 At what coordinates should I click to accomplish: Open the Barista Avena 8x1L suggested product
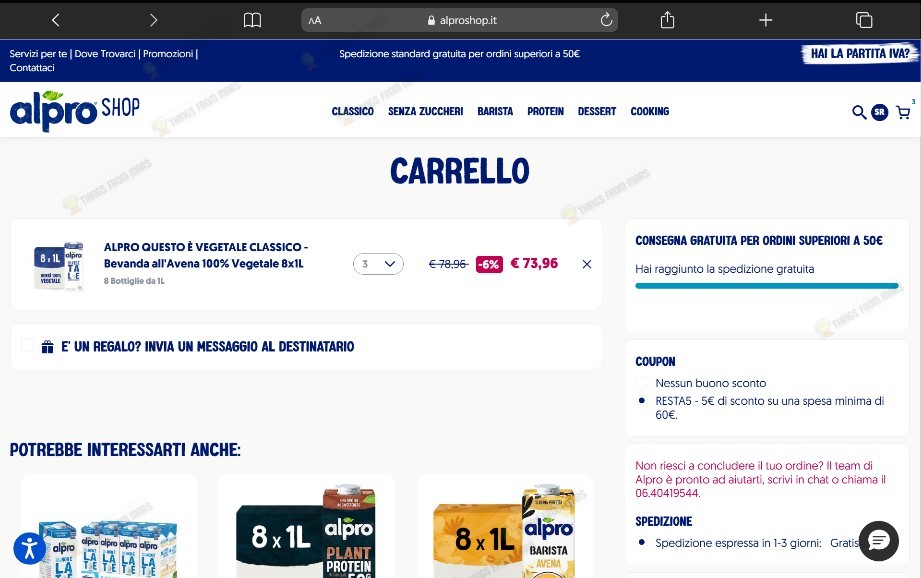pos(505,527)
